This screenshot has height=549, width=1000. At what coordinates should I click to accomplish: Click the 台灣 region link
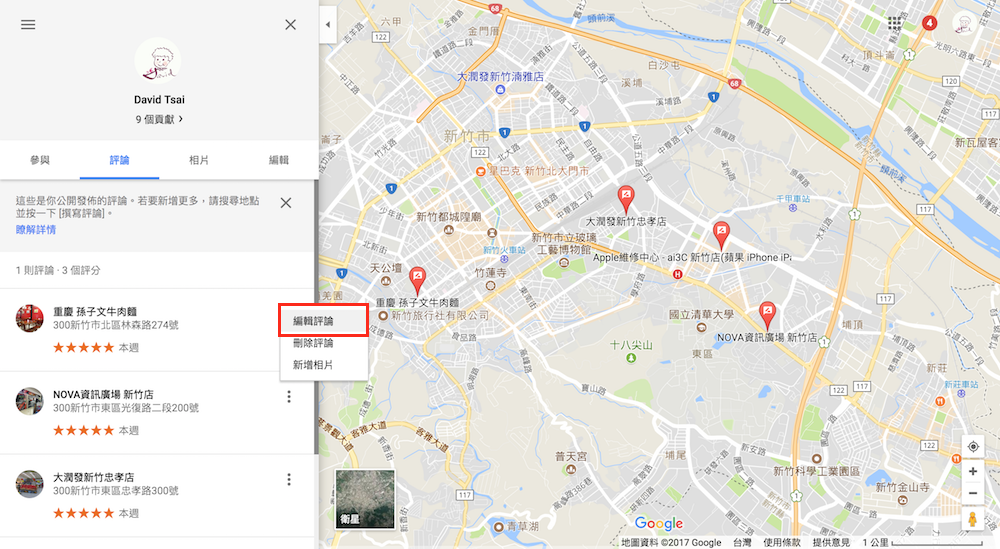pos(742,543)
